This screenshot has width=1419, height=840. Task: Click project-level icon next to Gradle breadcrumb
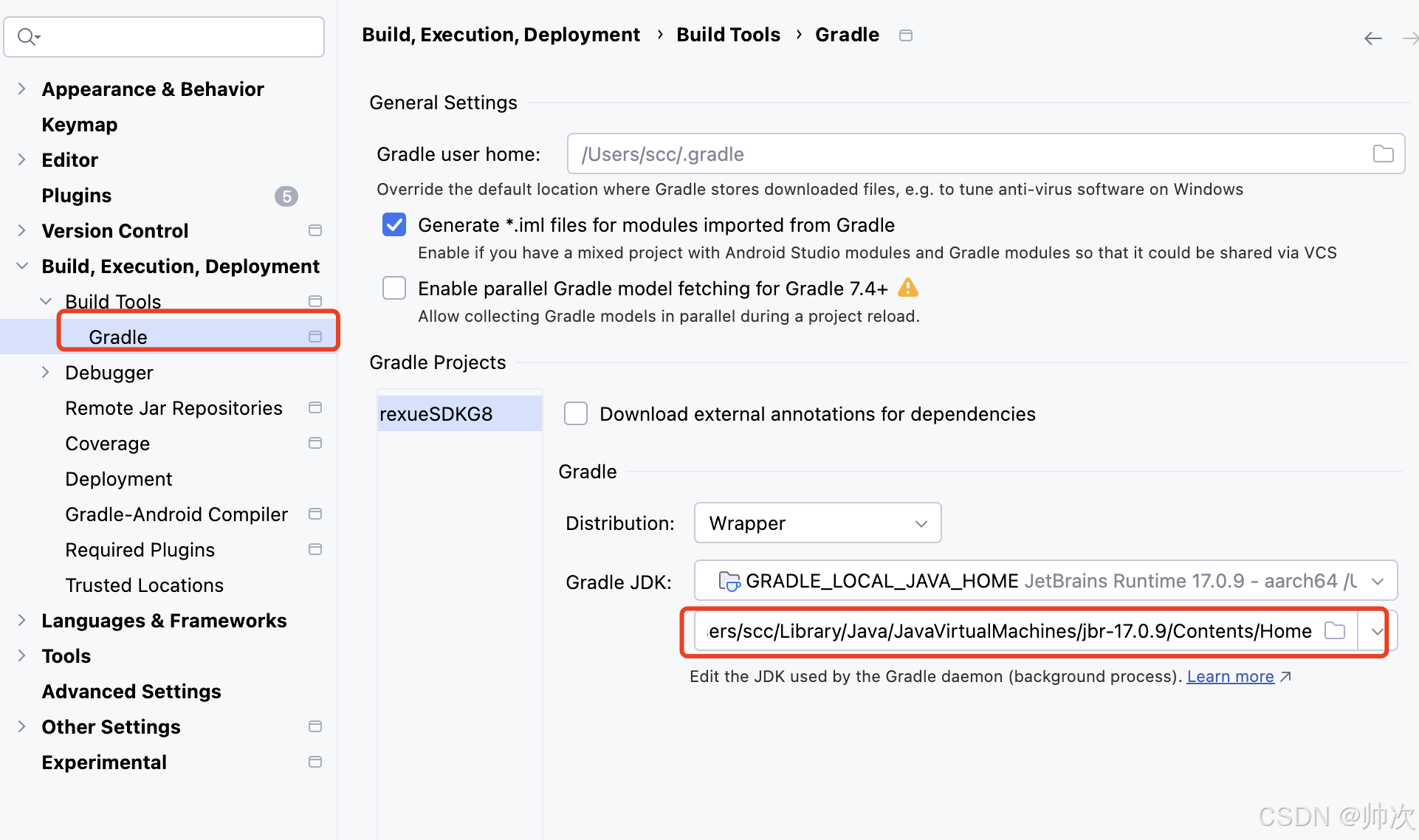coord(906,35)
